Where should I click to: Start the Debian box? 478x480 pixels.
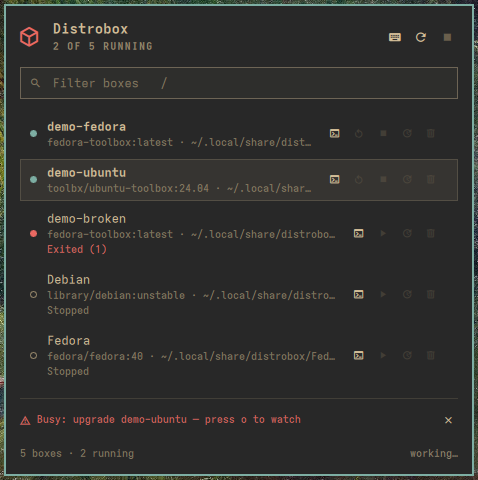point(383,294)
